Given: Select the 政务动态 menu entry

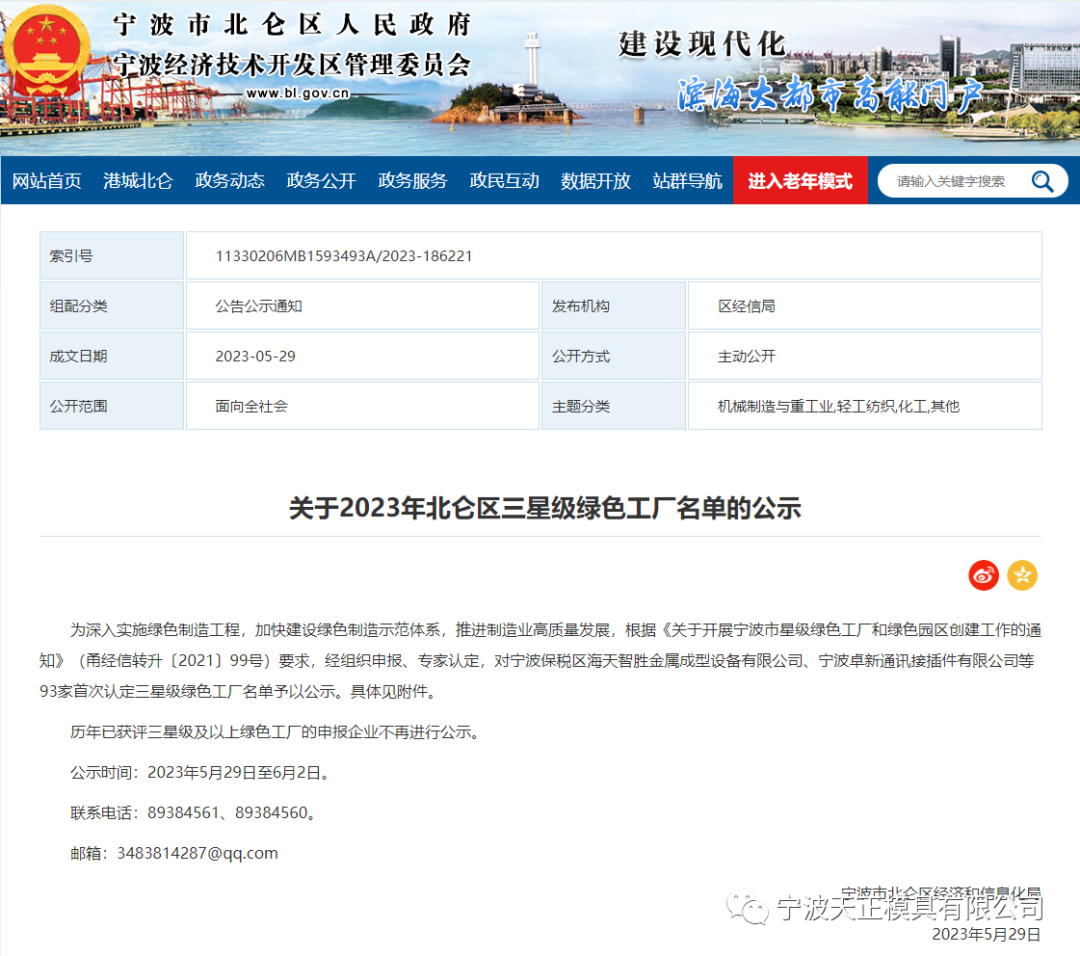Looking at the screenshot, I should [229, 181].
